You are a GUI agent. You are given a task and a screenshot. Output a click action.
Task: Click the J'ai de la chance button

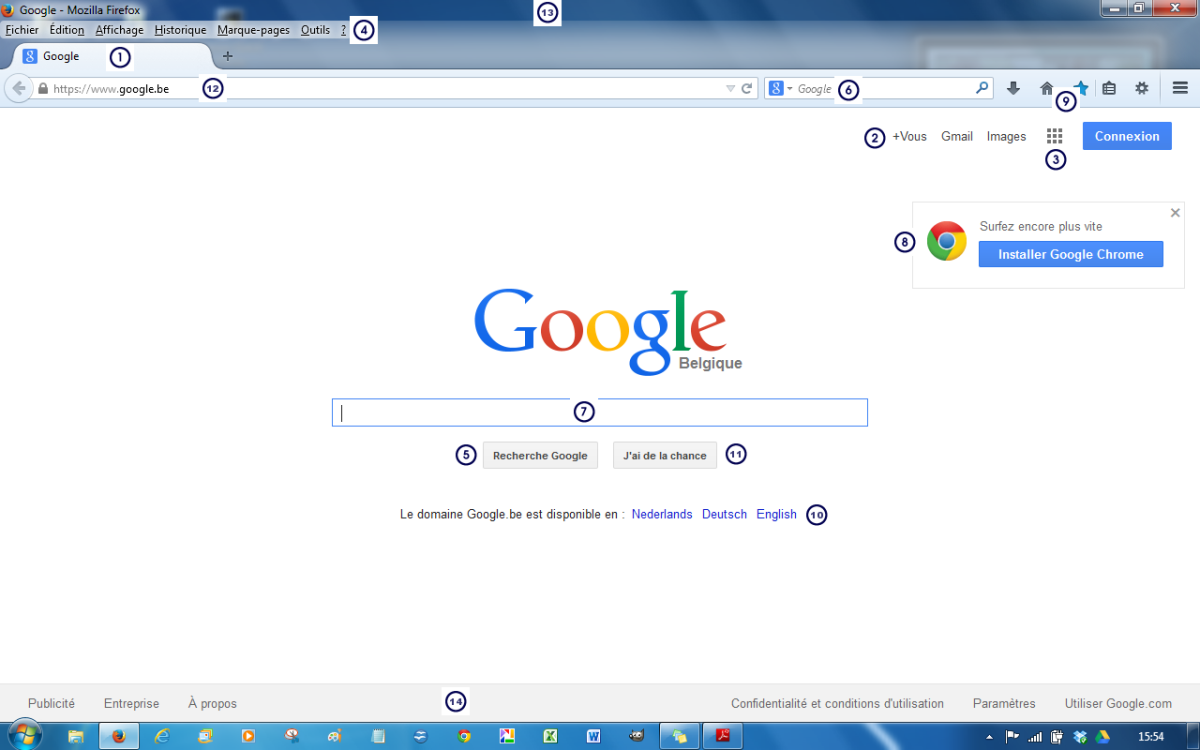coord(665,455)
